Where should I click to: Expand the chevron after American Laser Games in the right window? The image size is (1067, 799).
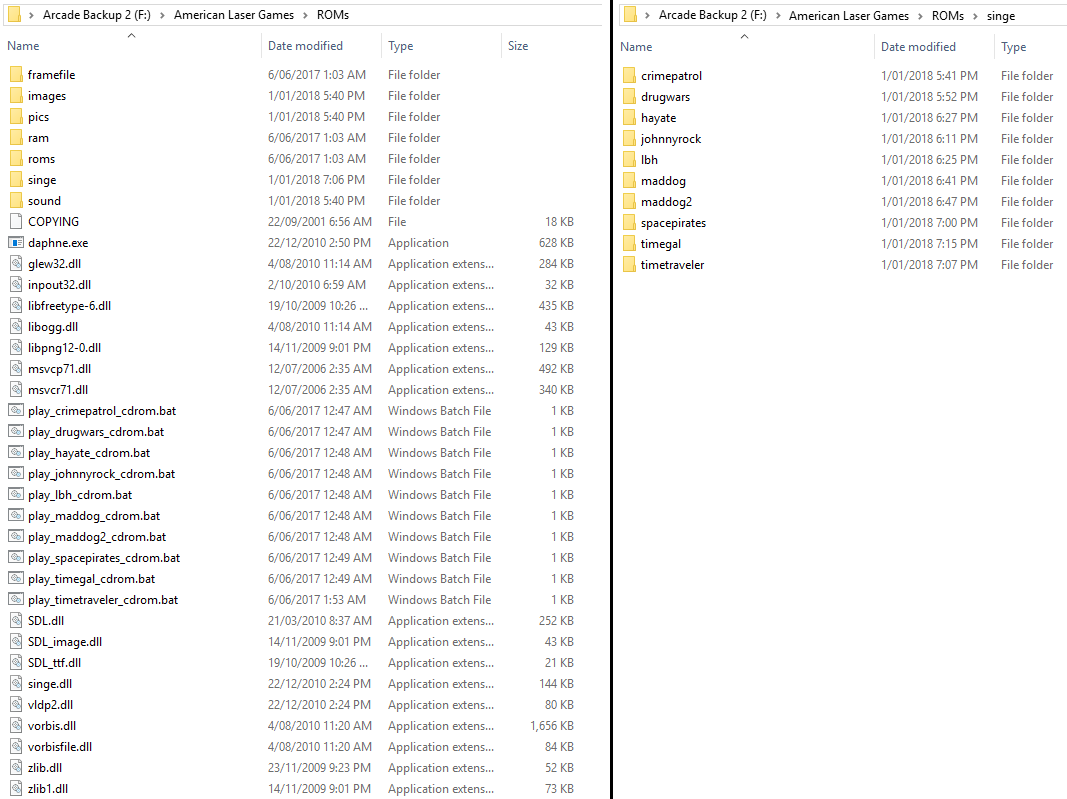[920, 16]
